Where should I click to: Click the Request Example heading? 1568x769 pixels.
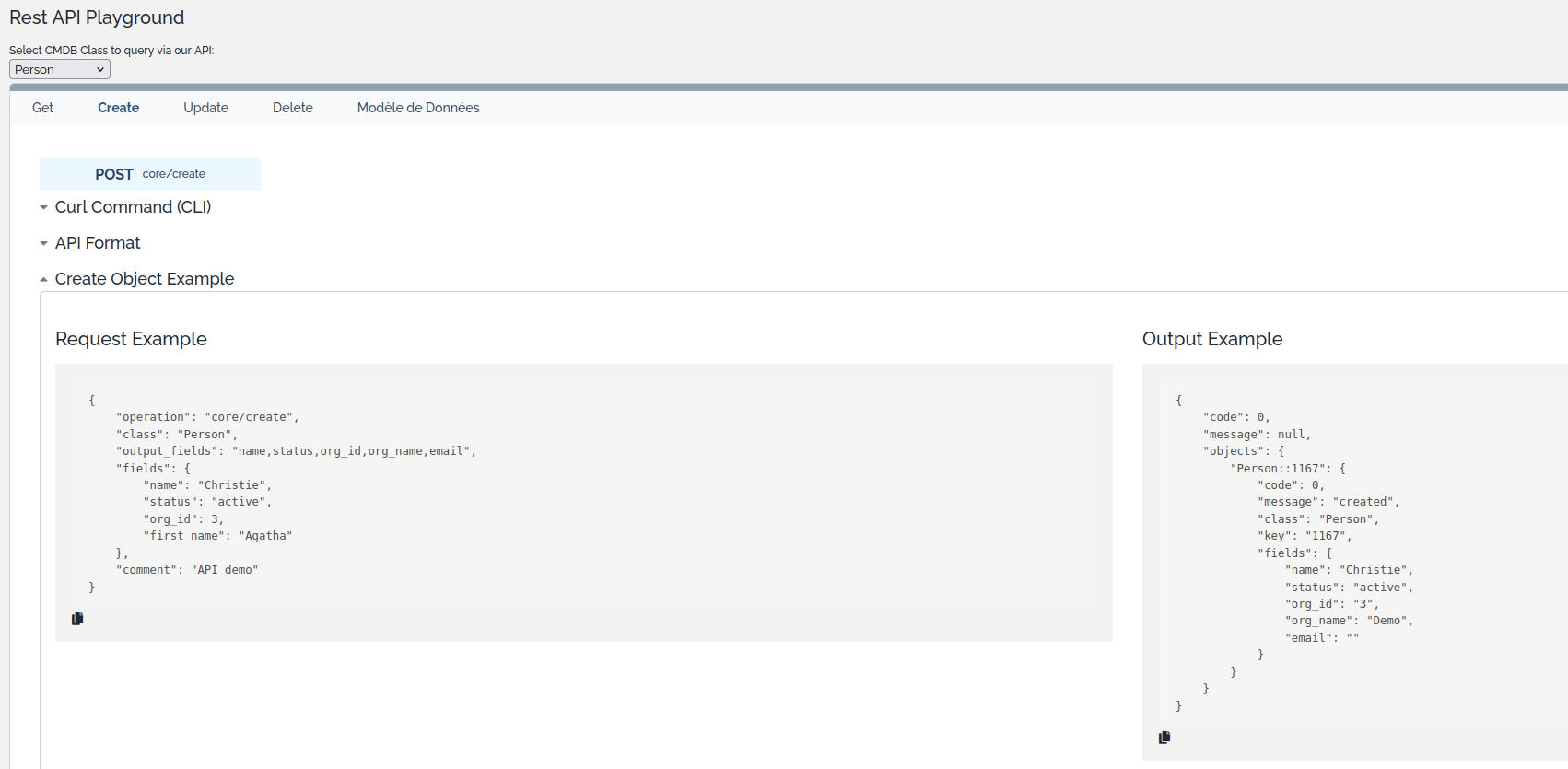point(131,339)
